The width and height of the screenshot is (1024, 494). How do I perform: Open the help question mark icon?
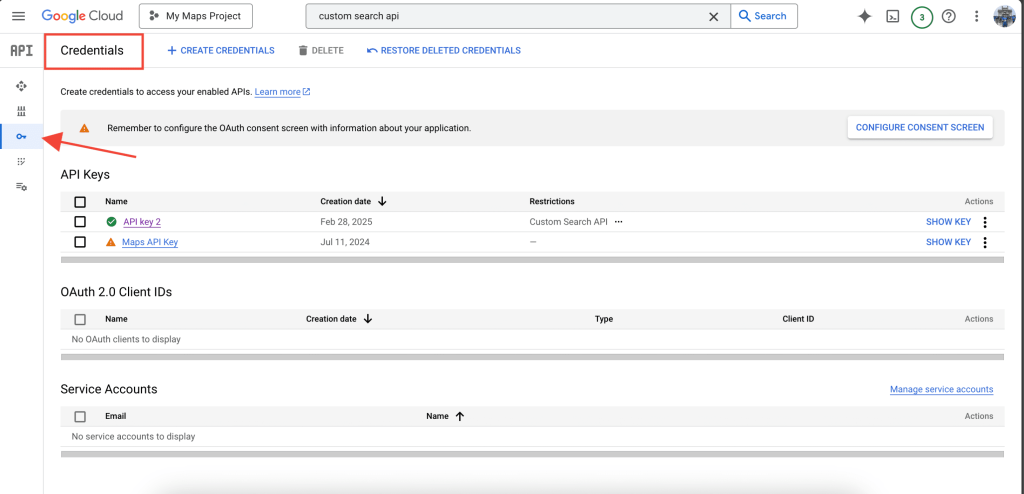(949, 16)
